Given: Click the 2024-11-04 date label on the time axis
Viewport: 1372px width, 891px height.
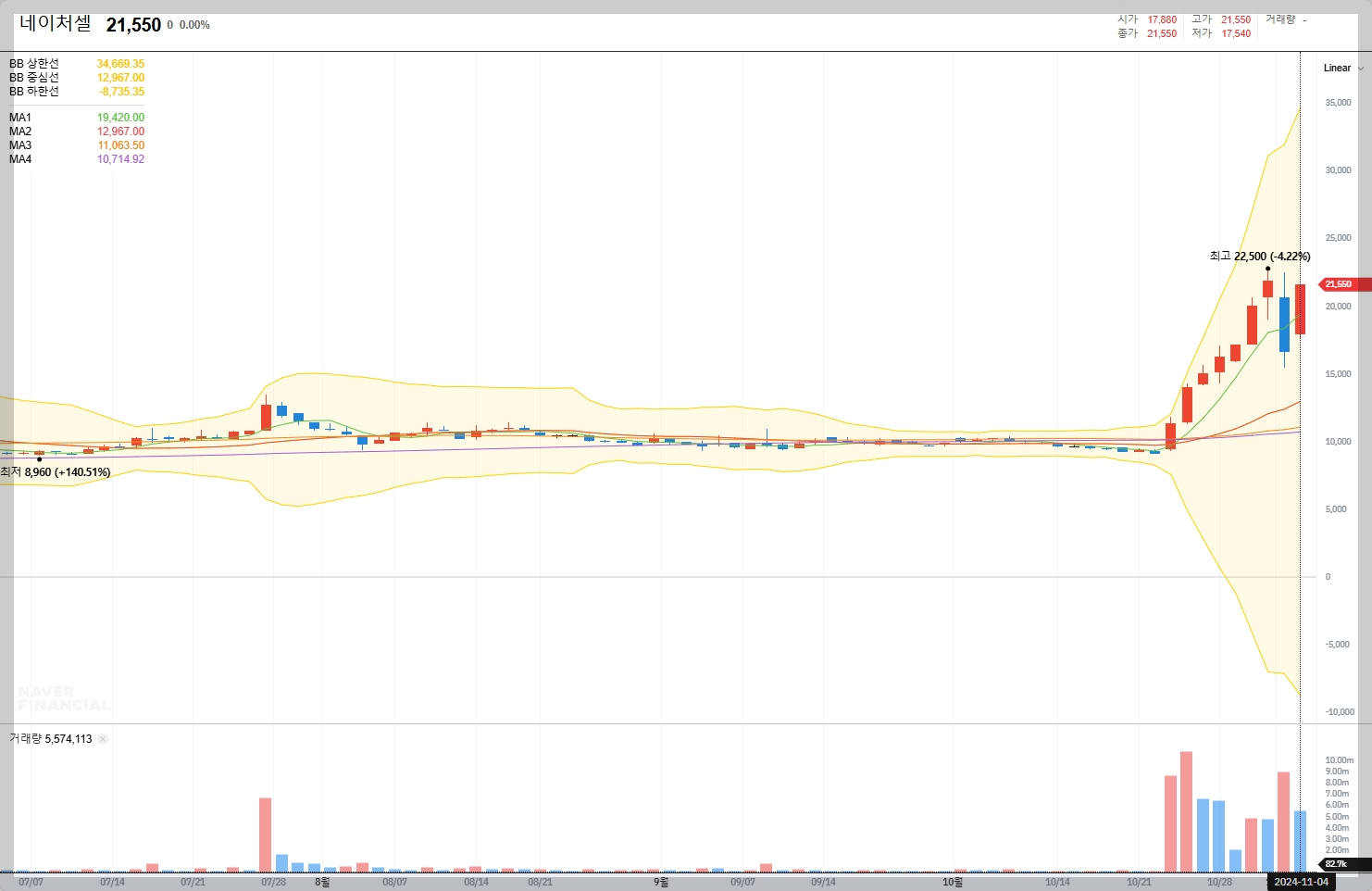Looking at the screenshot, I should (1301, 882).
